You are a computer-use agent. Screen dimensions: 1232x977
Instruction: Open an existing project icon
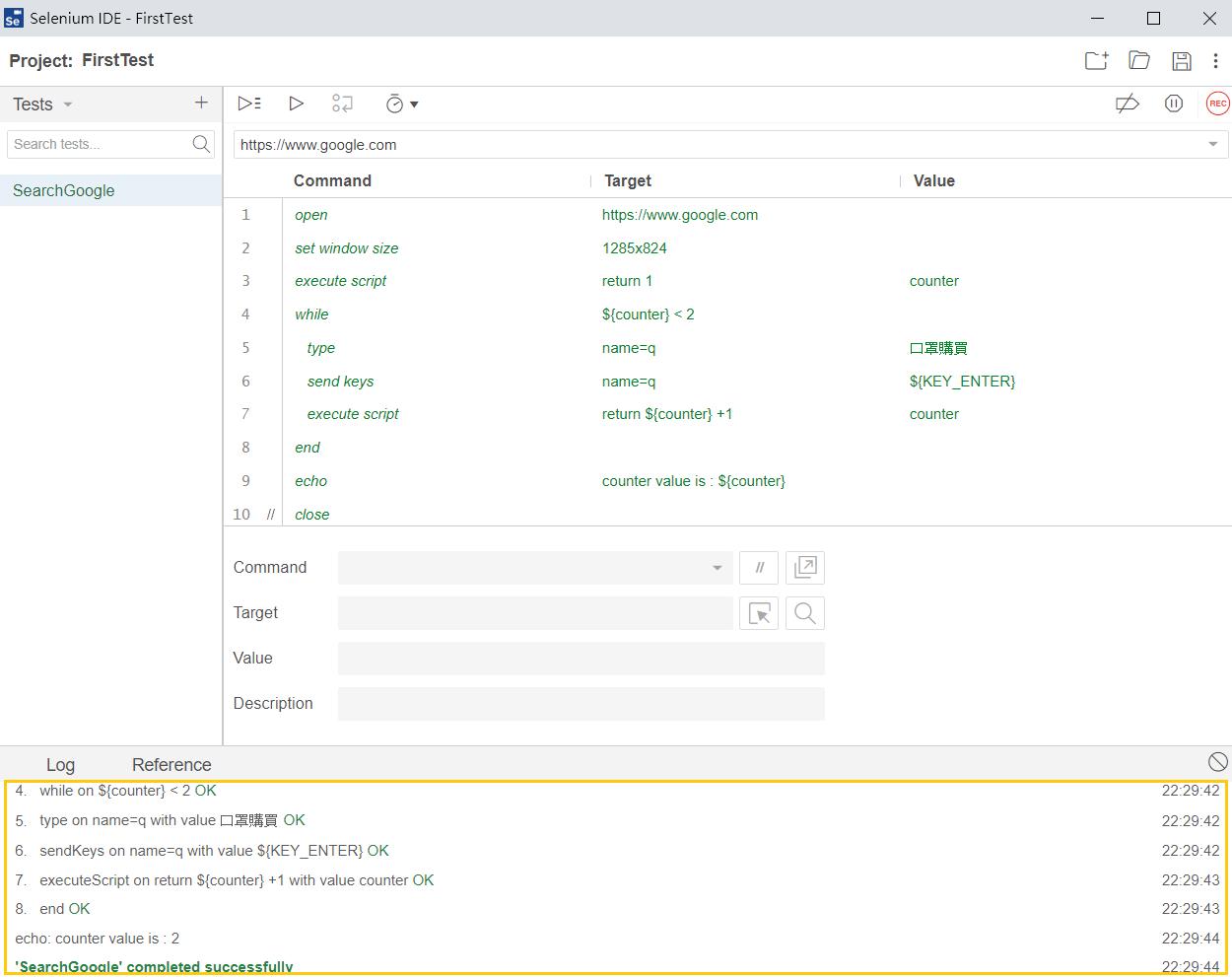pyautogui.click(x=1139, y=61)
